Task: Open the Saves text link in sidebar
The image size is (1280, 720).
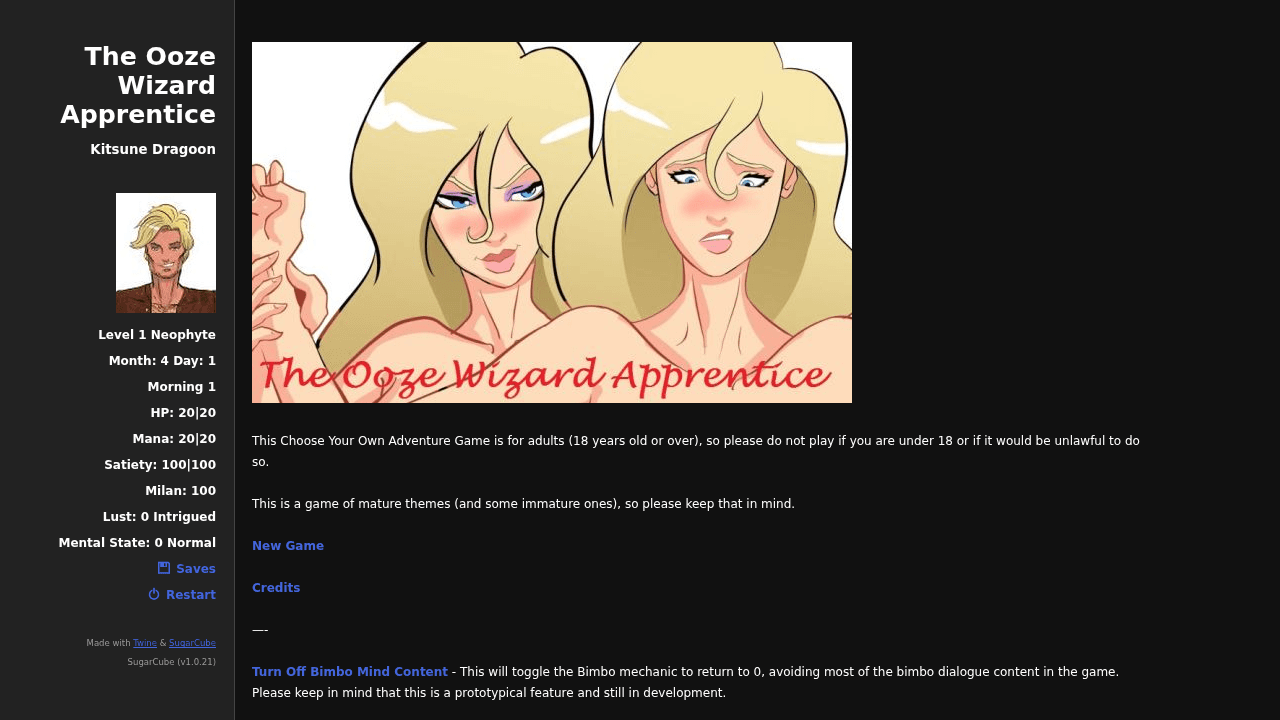Action: [x=196, y=569]
